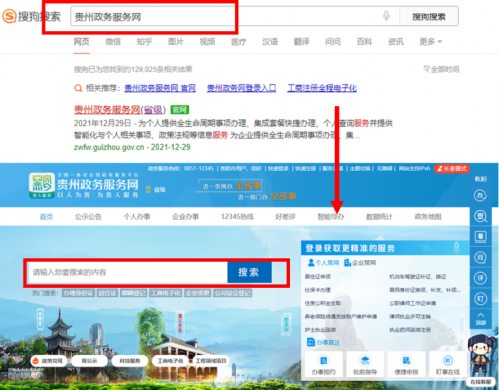Viewport: 499px width, 390px height.
Task: Click the 搜狗搜索 search button
Action: 429,16
